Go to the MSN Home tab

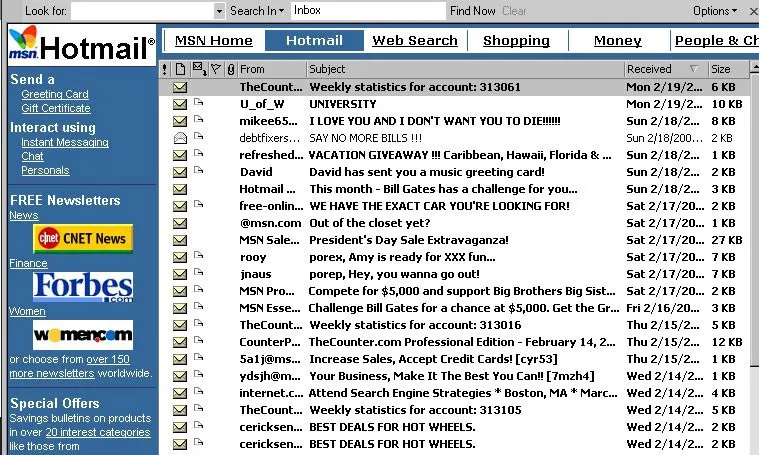click(213, 41)
